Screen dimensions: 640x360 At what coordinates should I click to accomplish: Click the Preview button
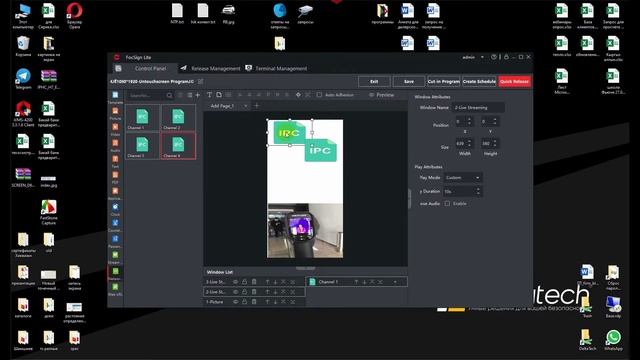coord(381,95)
